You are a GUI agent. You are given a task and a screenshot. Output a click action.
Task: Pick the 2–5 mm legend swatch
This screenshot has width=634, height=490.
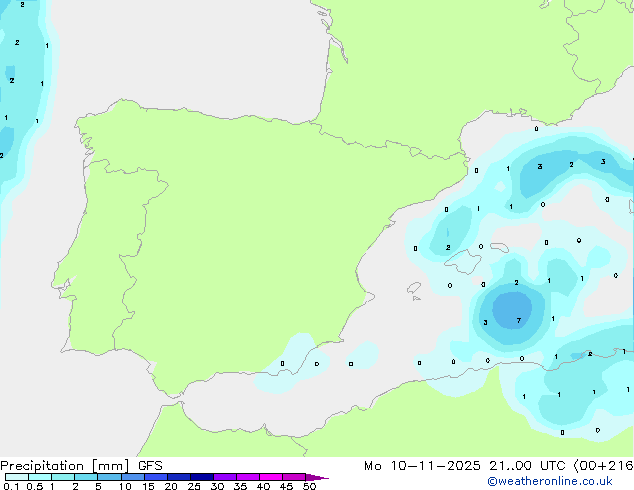[x=86, y=477]
